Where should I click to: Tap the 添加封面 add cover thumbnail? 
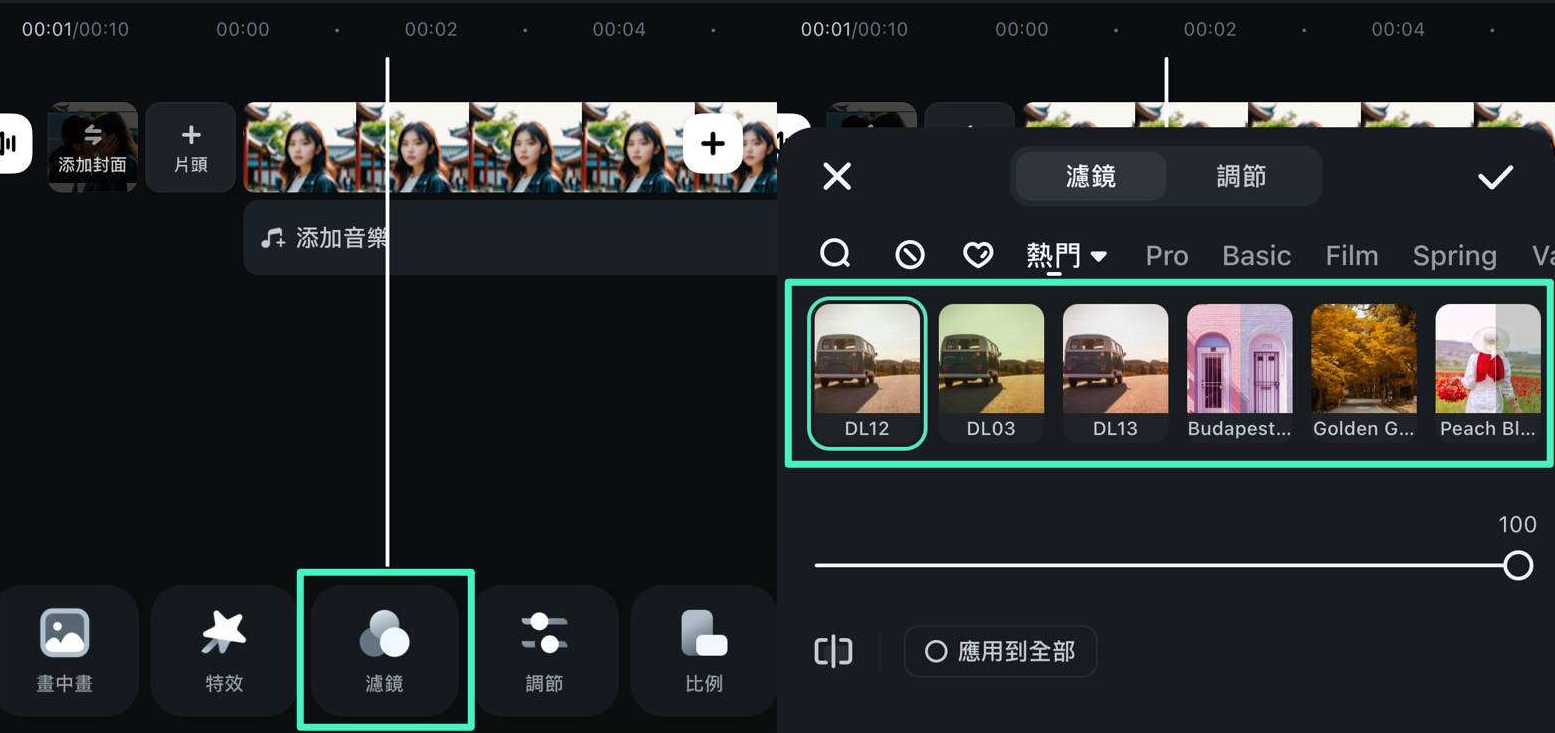(x=92, y=147)
